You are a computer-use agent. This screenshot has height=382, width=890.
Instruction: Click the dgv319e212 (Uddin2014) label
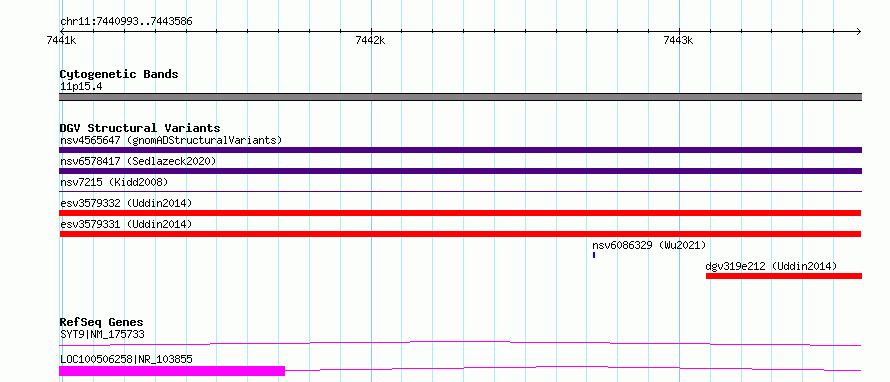771,266
